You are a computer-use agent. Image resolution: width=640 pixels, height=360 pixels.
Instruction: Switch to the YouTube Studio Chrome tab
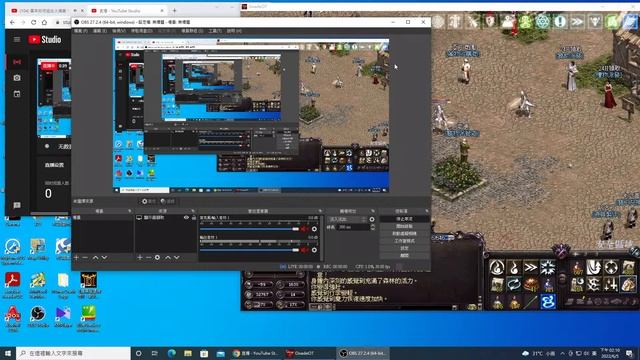click(127, 11)
